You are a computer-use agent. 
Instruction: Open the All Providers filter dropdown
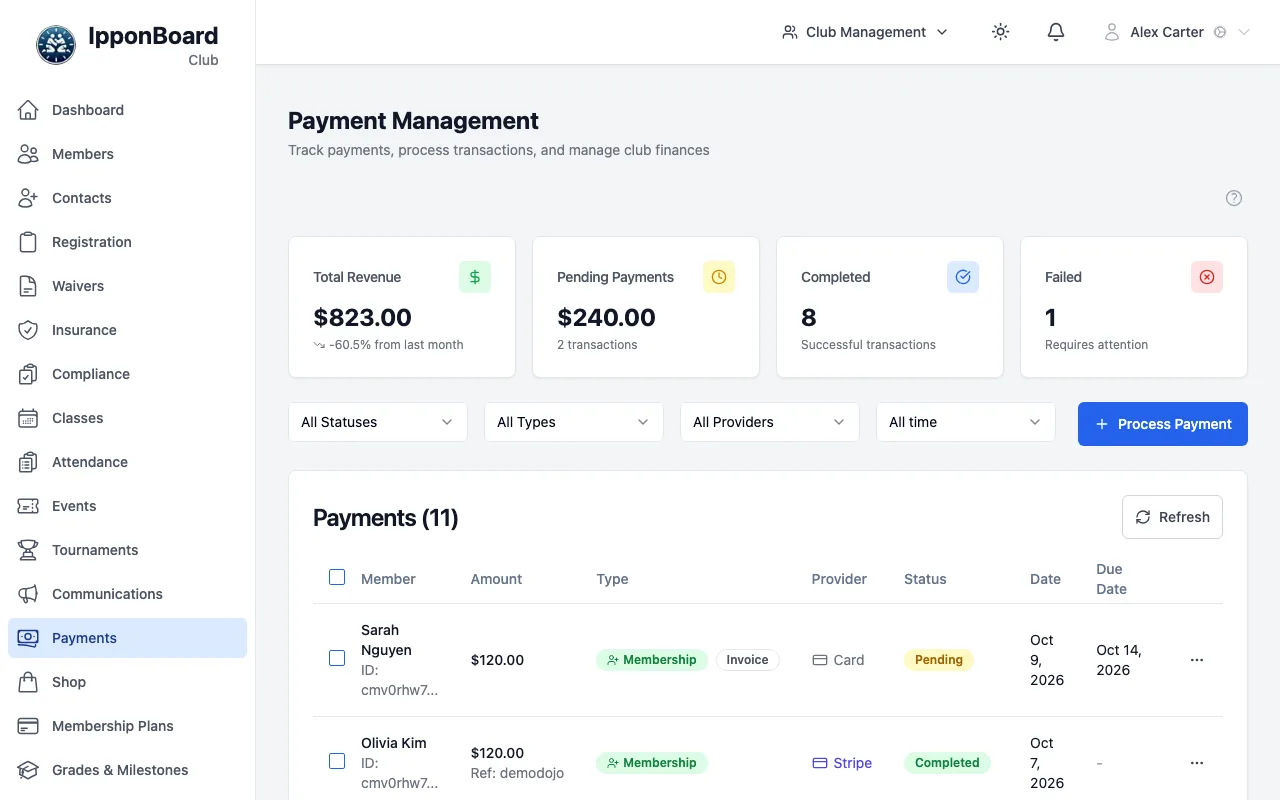[x=770, y=422]
